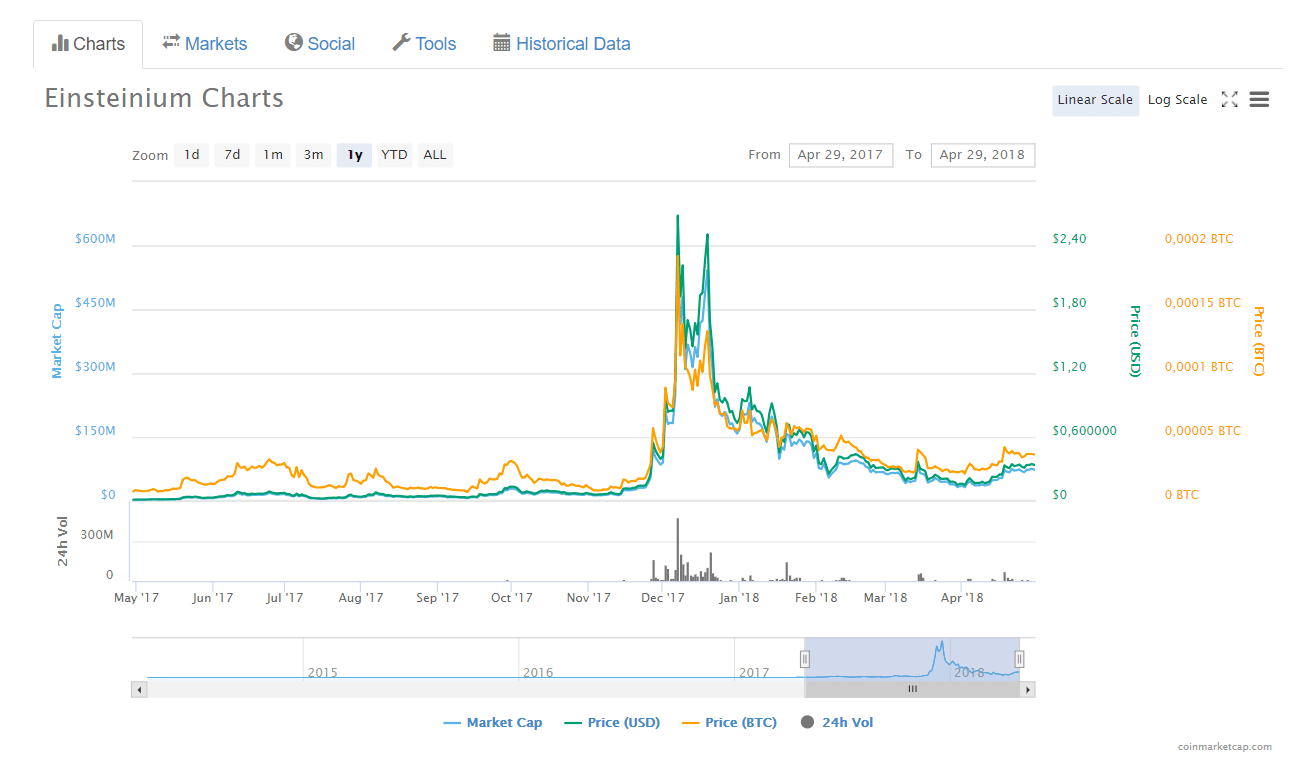Click the wrench icon for Tools

click(401, 42)
